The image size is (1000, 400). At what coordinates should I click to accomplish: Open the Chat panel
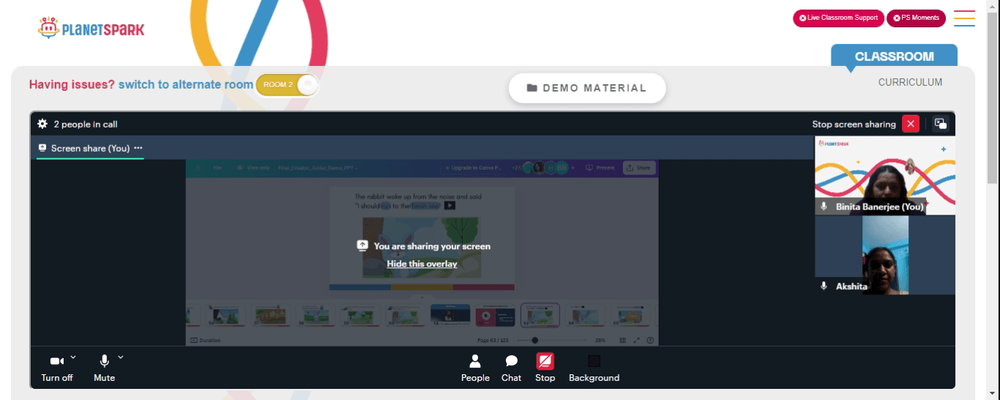511,368
